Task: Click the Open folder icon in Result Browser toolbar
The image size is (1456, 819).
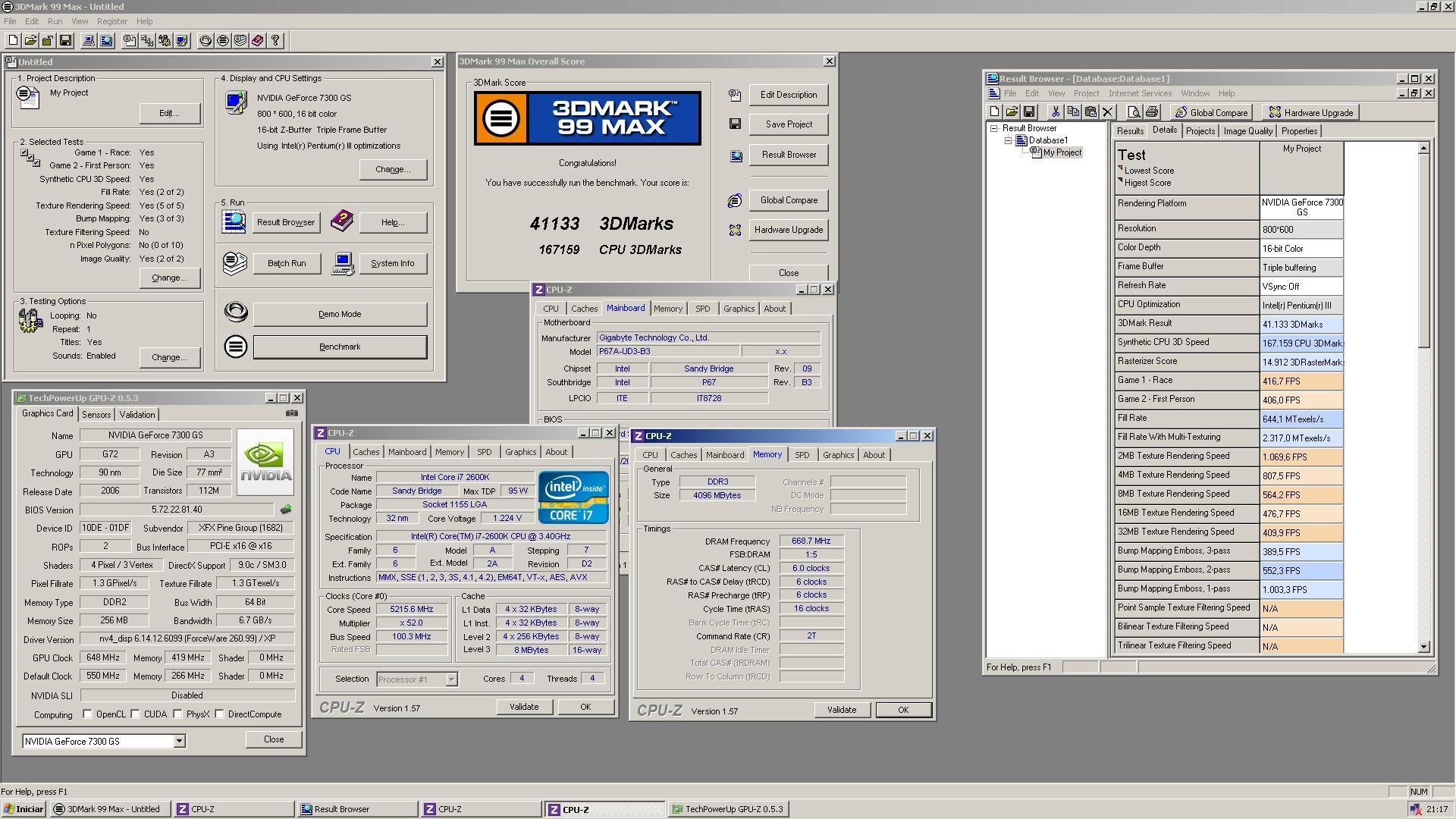Action: point(1012,112)
